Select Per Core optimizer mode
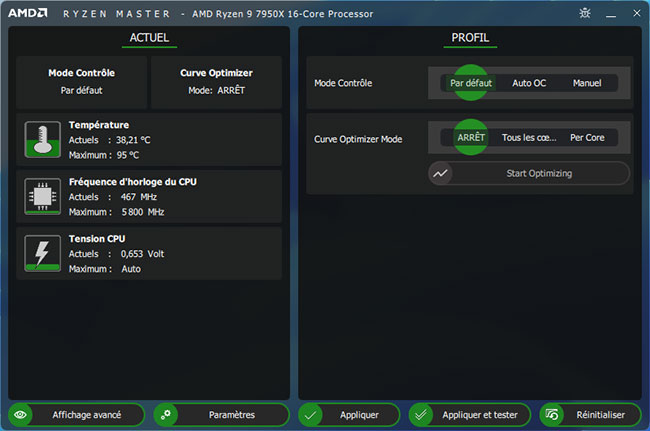This screenshot has width=650, height=431. 587,138
